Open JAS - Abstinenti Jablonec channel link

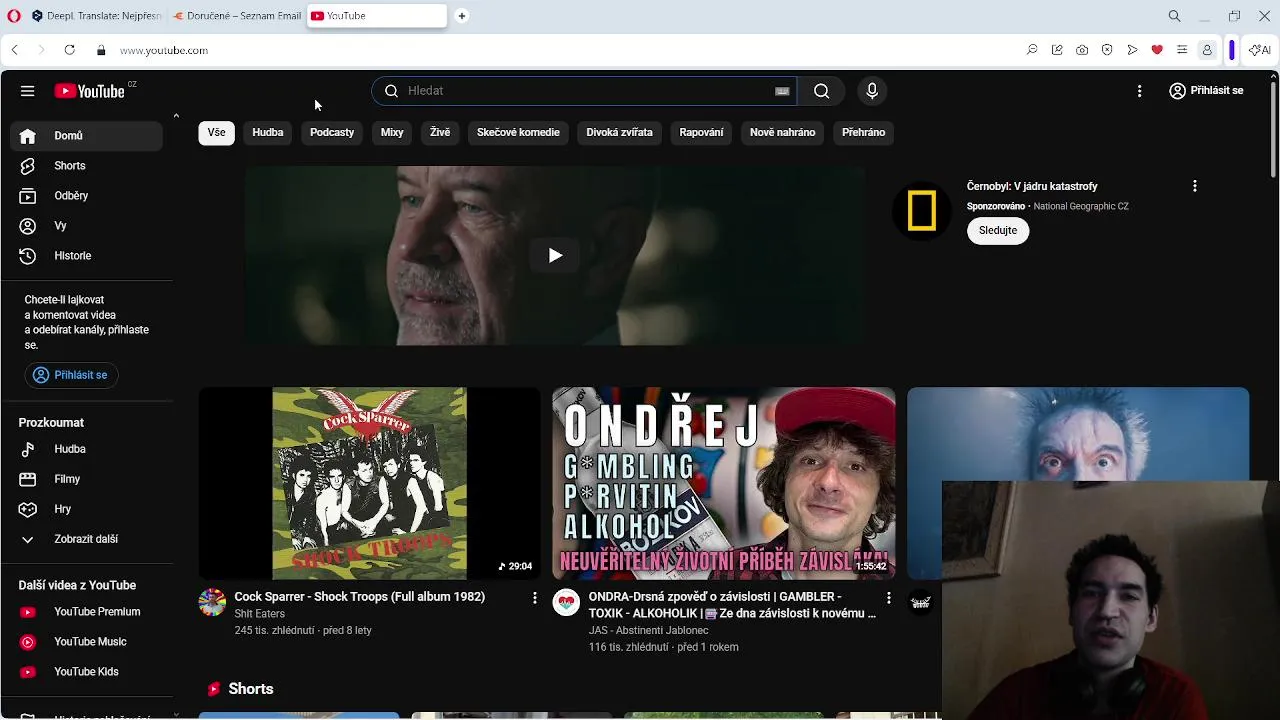pyautogui.click(x=648, y=631)
